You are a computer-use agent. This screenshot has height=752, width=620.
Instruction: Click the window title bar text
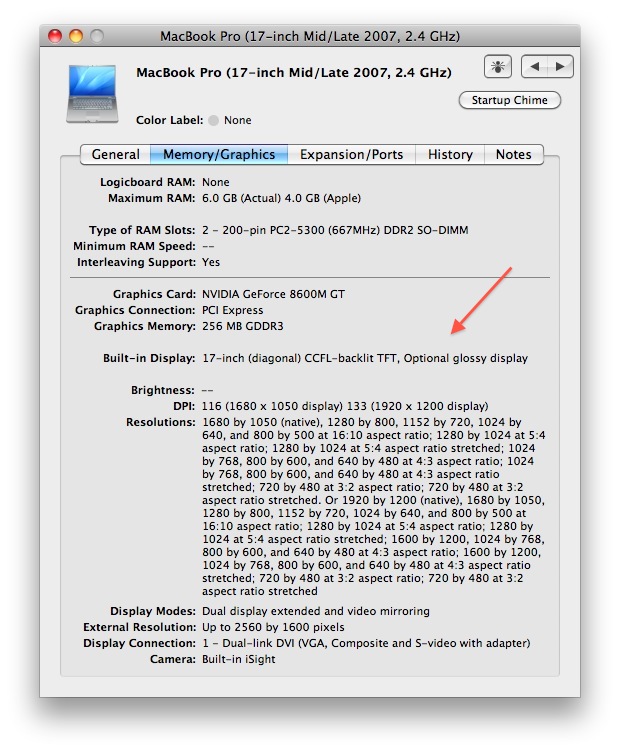click(x=310, y=36)
